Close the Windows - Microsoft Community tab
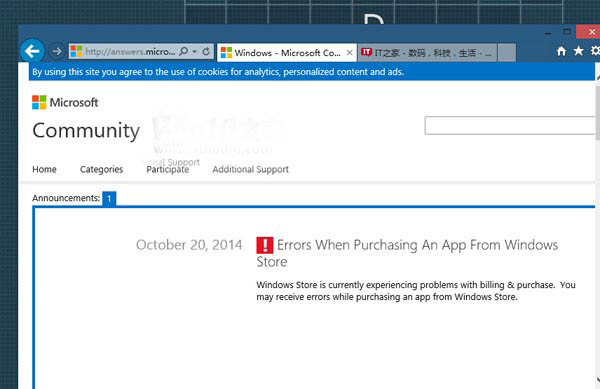The width and height of the screenshot is (600, 389). coord(349,53)
